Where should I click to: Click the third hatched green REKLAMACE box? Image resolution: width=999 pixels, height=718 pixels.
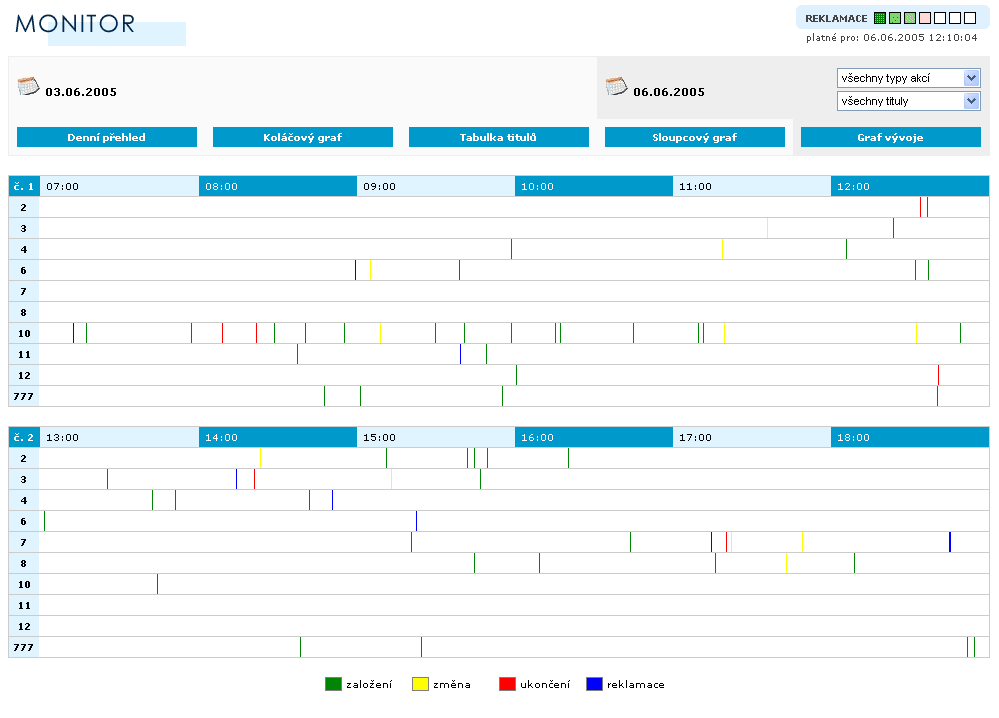point(910,18)
